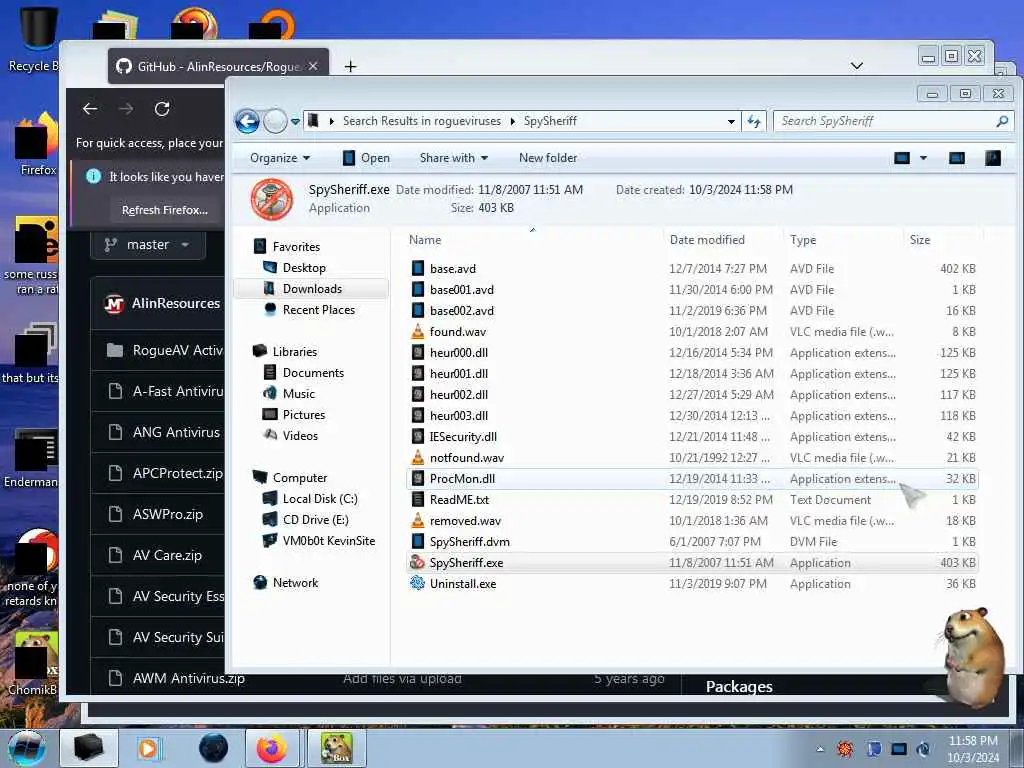Open the Organize menu

pyautogui.click(x=280, y=158)
